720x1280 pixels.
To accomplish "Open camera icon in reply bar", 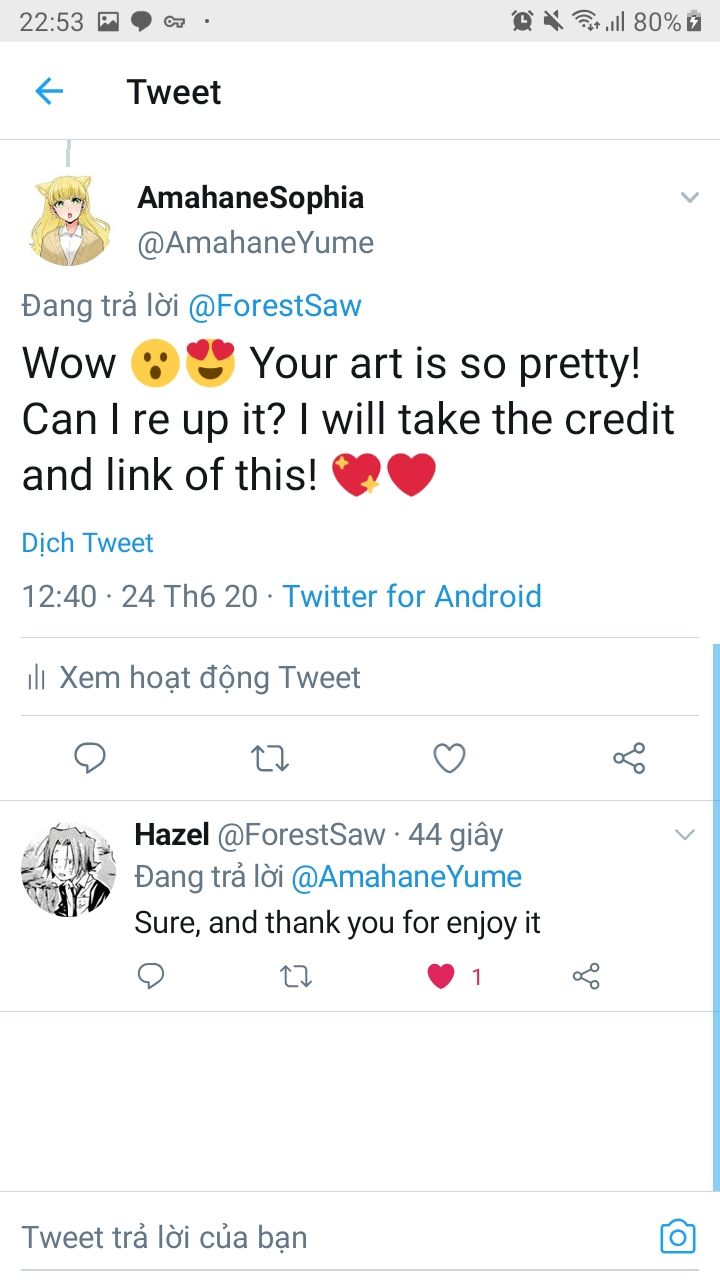I will point(677,1237).
